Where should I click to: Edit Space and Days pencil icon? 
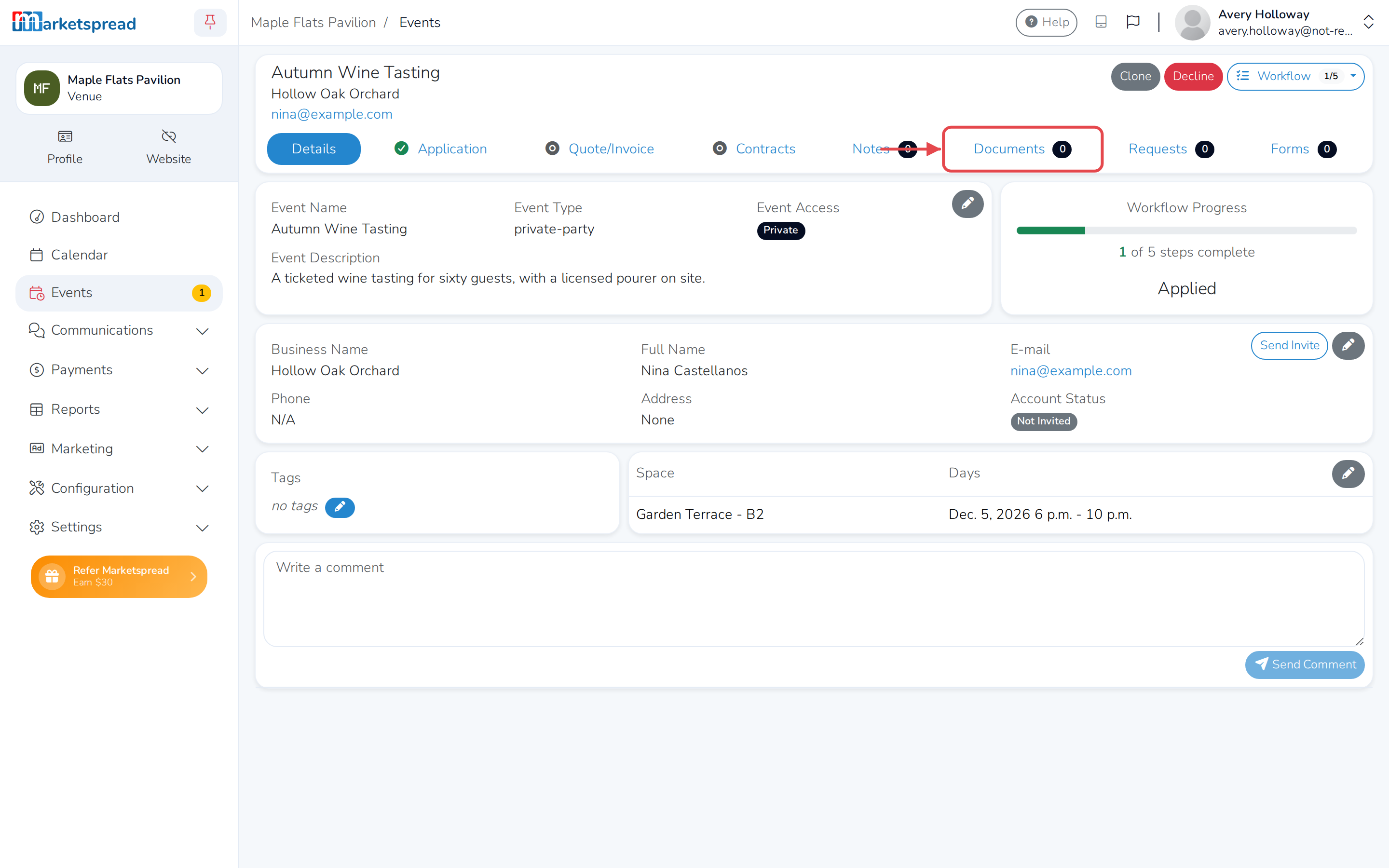(1348, 473)
